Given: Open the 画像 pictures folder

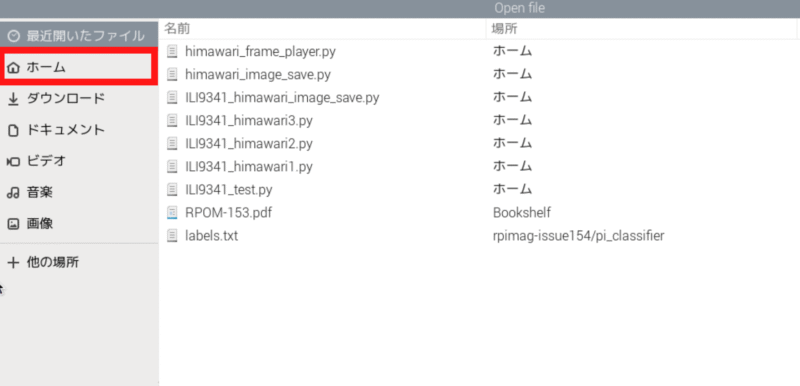Looking at the screenshot, I should [79, 224].
